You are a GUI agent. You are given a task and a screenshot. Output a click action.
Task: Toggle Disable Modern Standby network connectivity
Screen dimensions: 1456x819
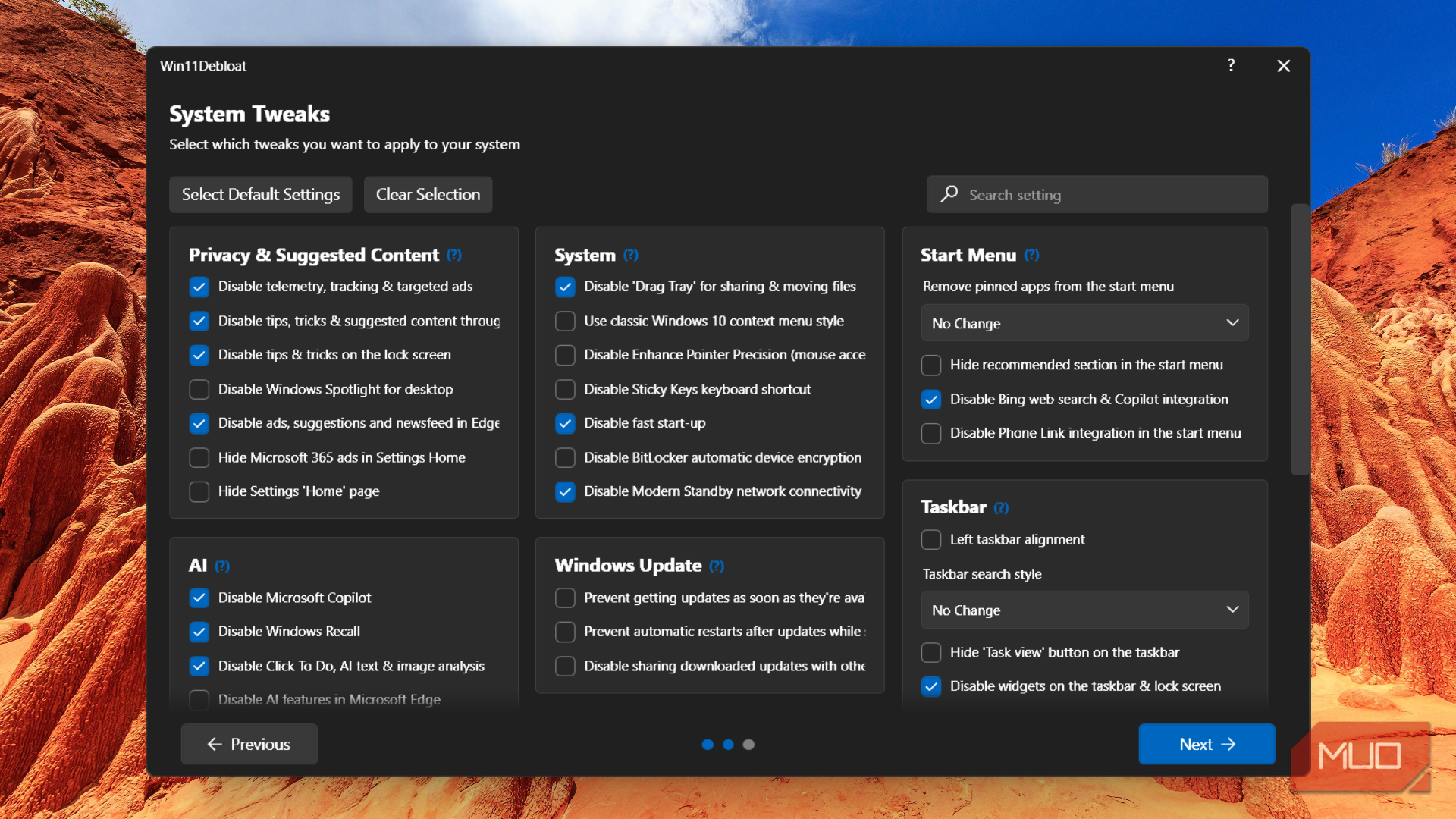coord(565,491)
